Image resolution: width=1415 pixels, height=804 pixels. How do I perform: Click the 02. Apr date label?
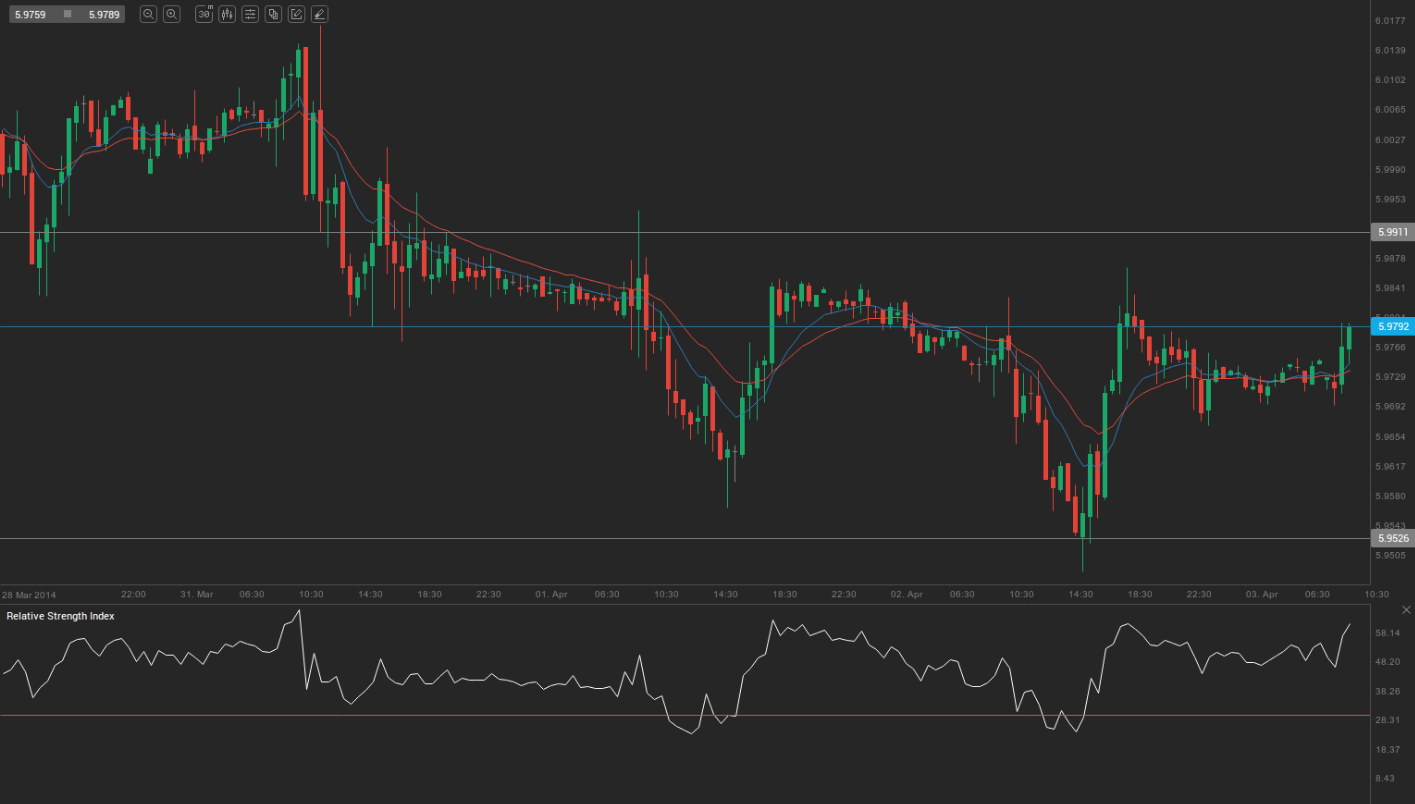(x=906, y=594)
